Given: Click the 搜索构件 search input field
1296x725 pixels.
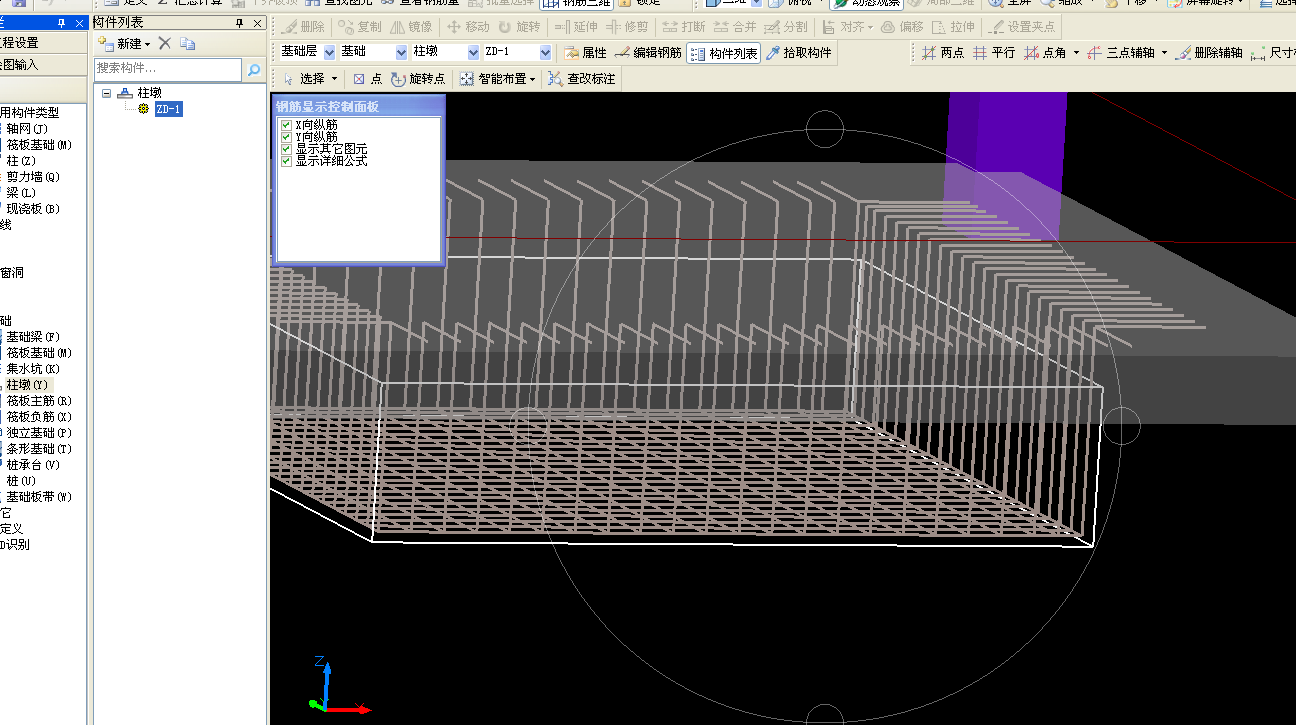Looking at the screenshot, I should coord(168,70).
